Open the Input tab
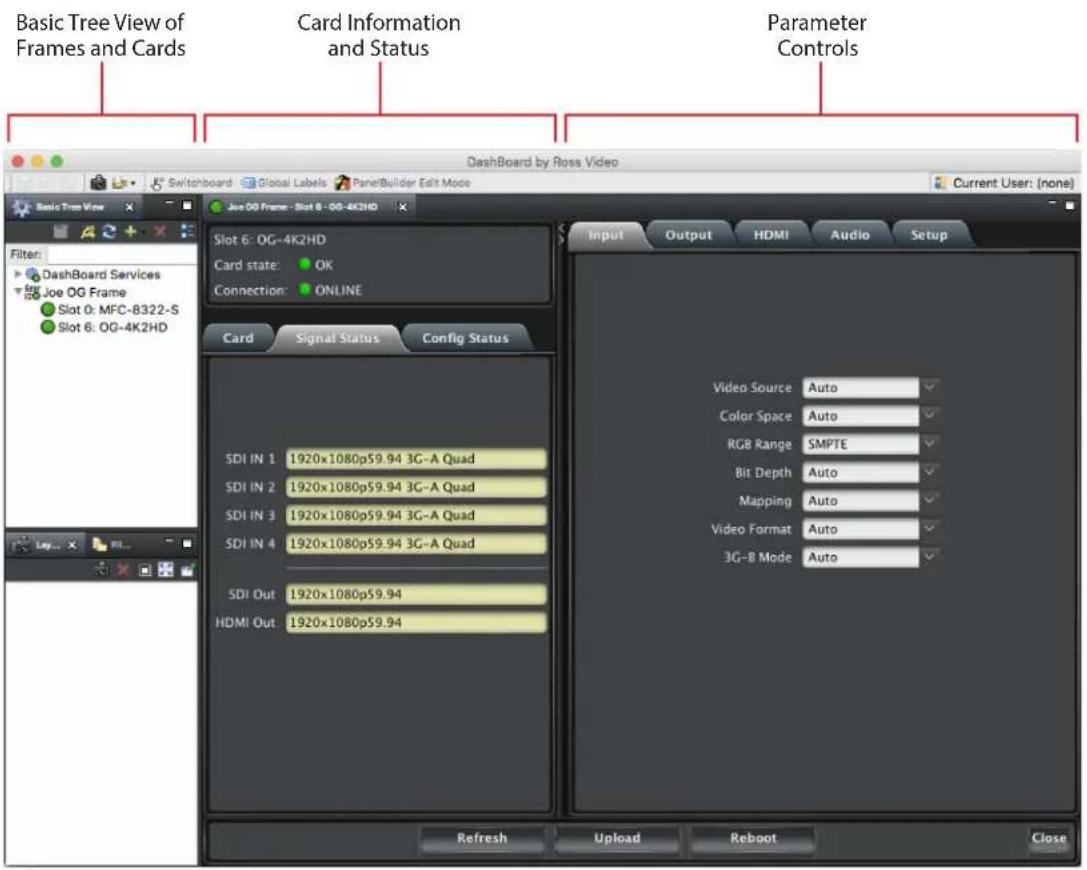The image size is (1087, 870). tap(606, 235)
